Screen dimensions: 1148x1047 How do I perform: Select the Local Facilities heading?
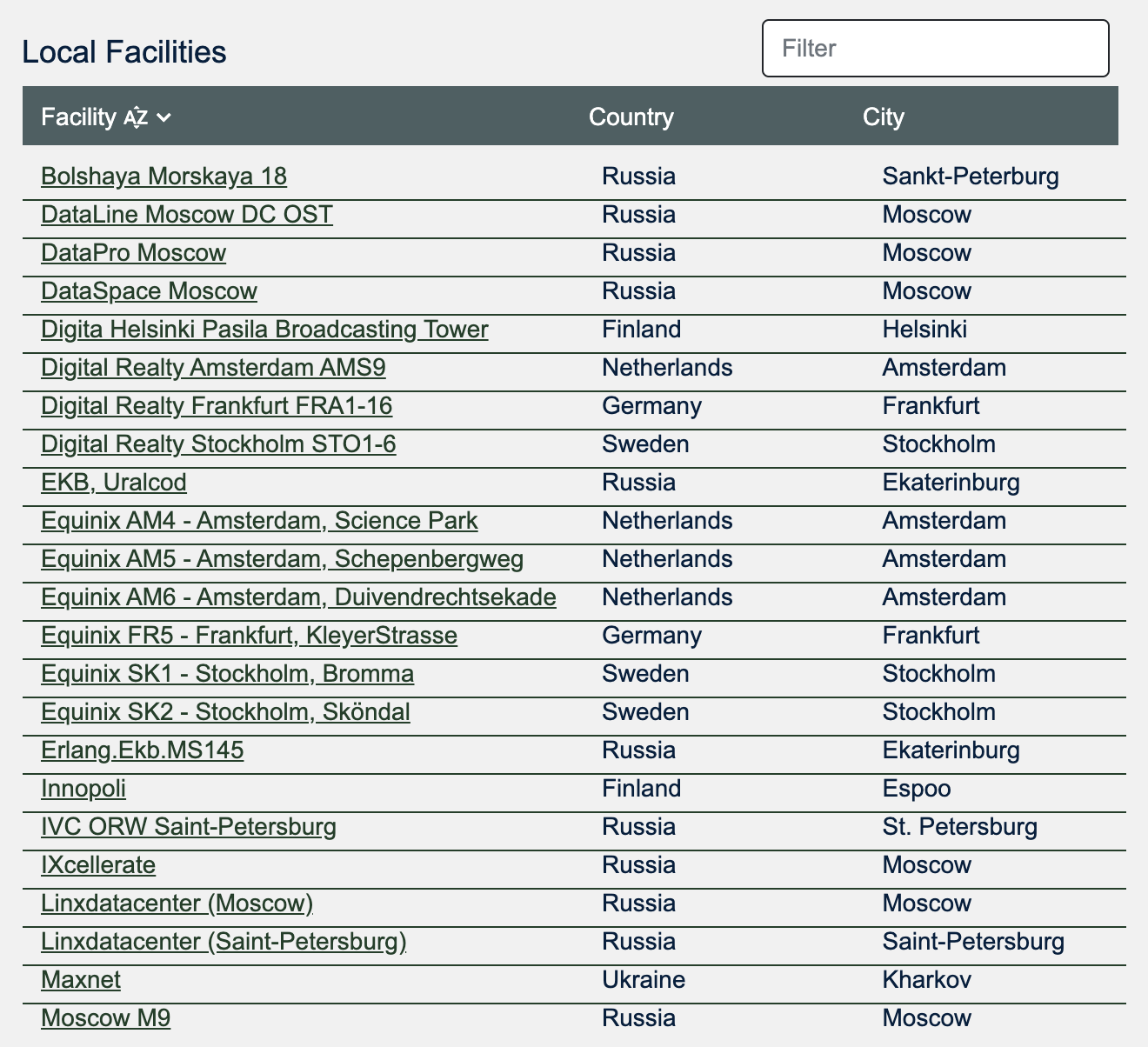[124, 52]
